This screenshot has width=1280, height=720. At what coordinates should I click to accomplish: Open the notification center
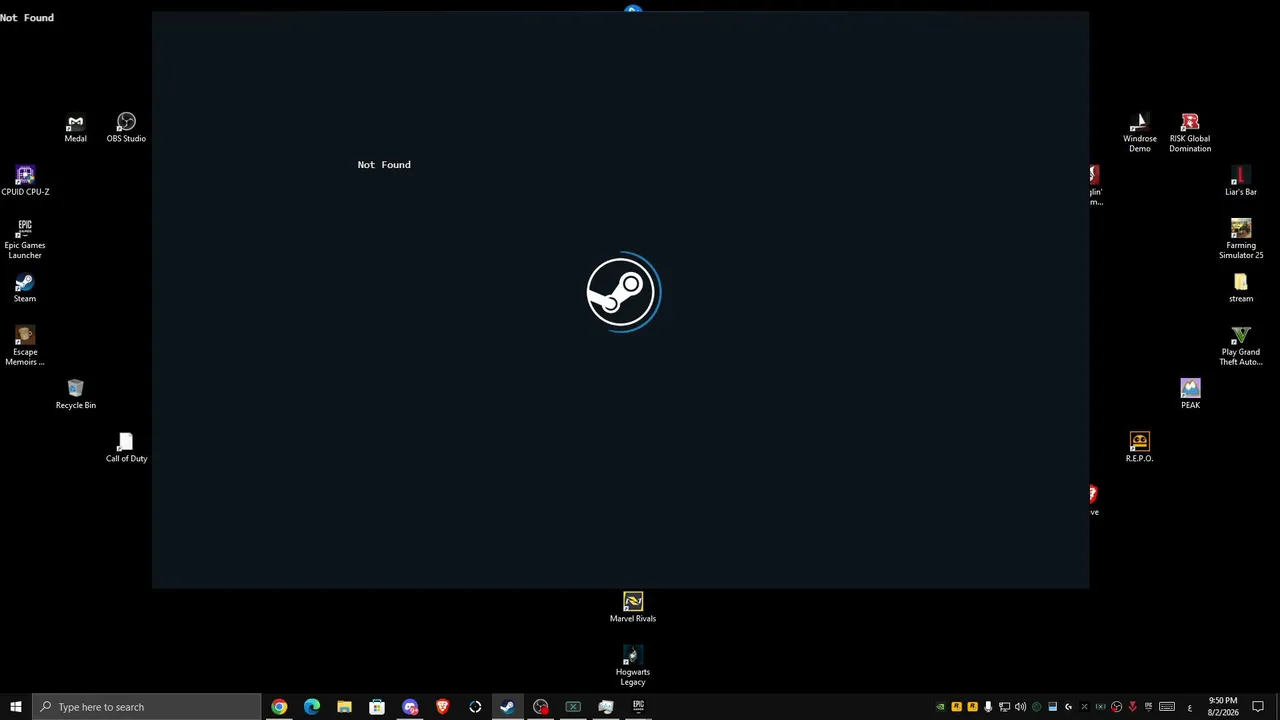click(1258, 707)
